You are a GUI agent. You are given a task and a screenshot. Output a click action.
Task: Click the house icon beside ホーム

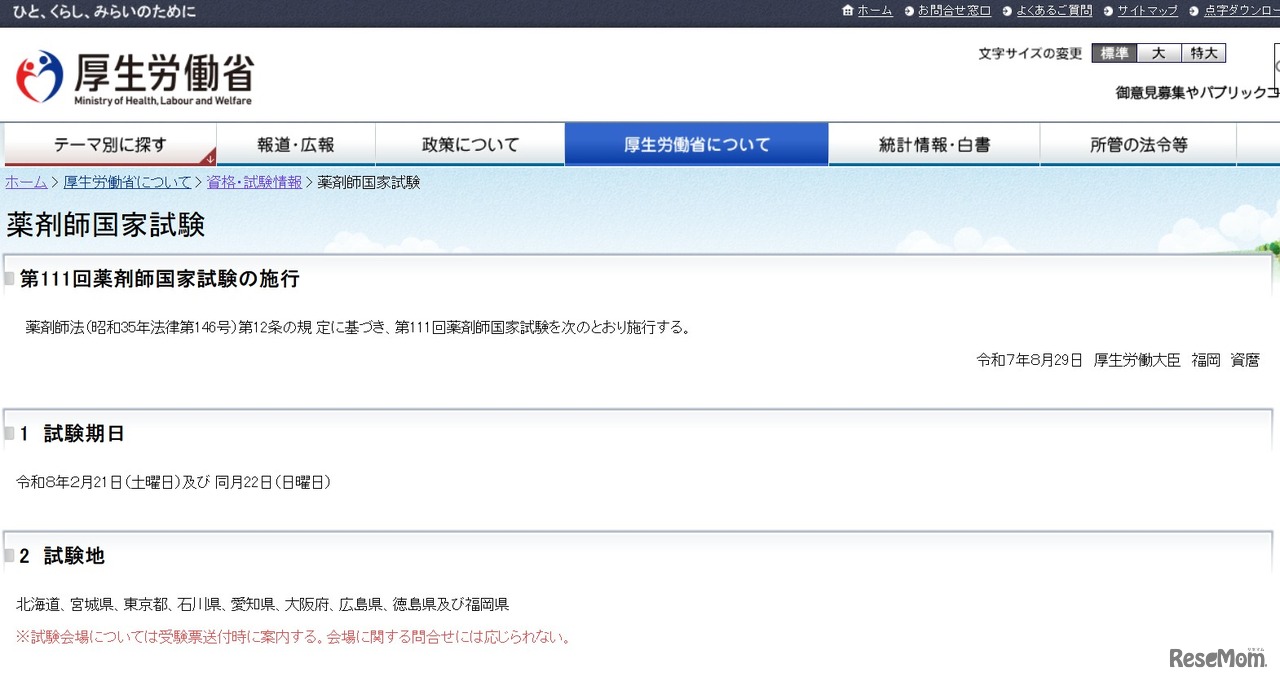[849, 11]
